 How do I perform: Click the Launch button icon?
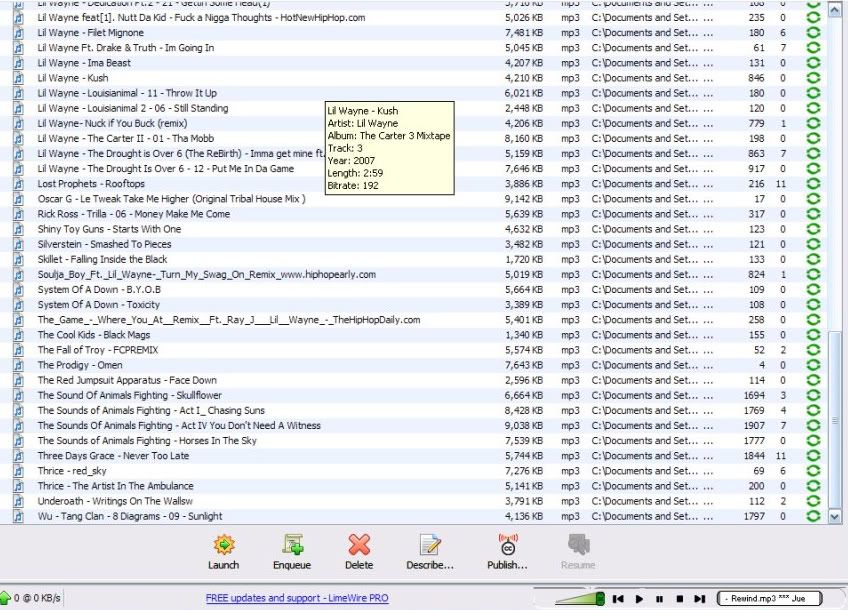(x=223, y=545)
